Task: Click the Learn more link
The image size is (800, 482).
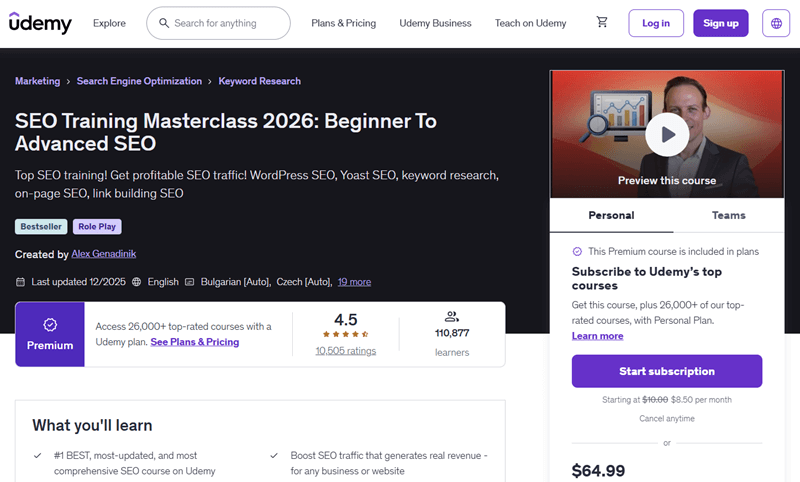Action: pos(597,336)
